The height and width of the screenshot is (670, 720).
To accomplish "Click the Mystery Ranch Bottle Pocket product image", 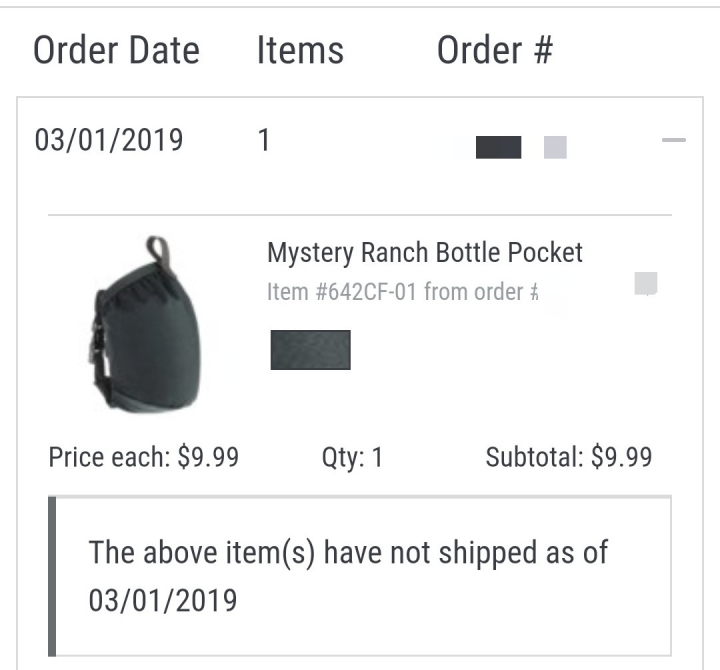I will pyautogui.click(x=145, y=324).
